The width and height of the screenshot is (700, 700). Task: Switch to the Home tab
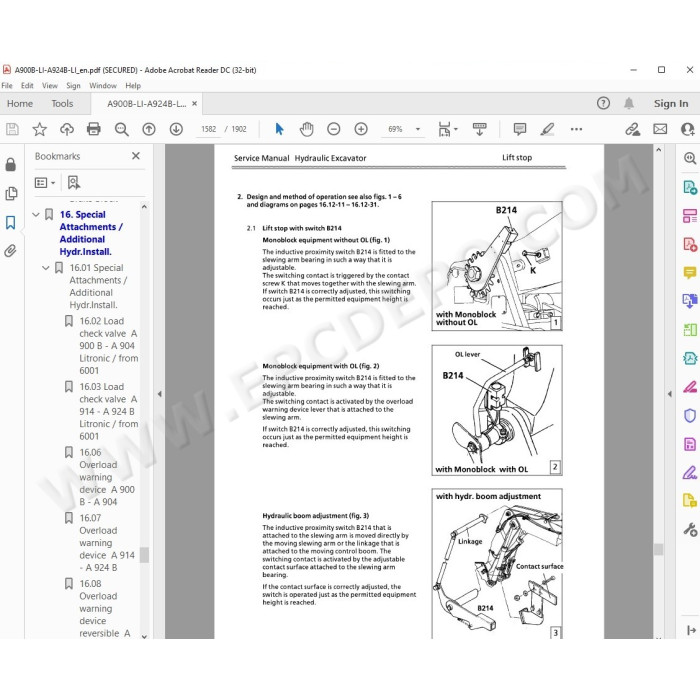[20, 104]
